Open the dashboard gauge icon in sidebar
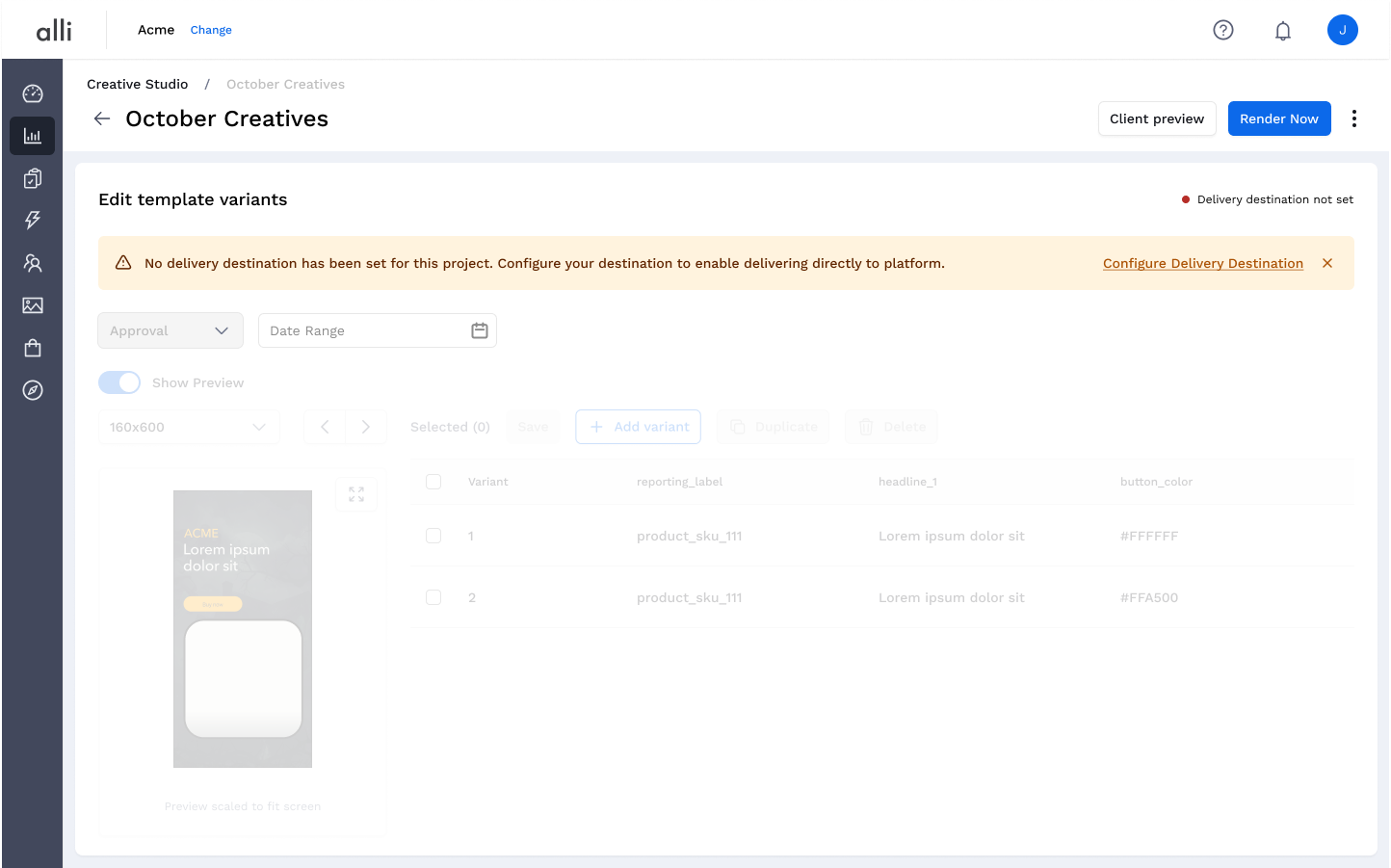Image resolution: width=1391 pixels, height=868 pixels. click(33, 93)
